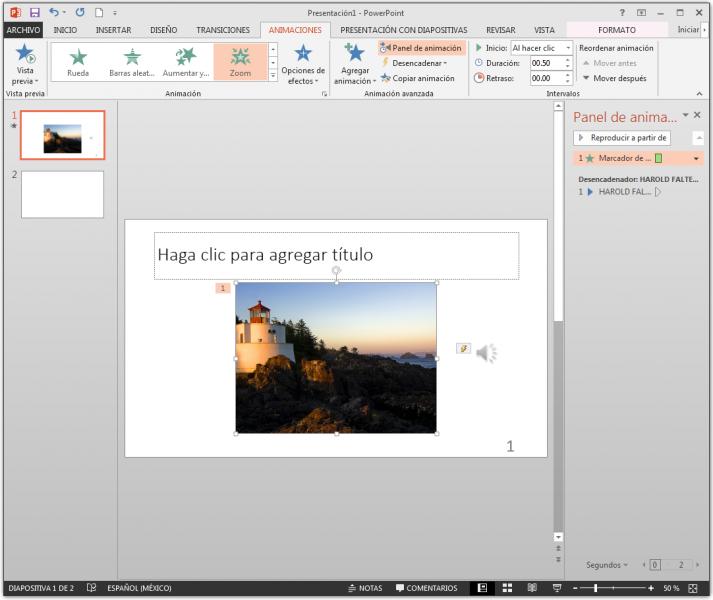Click the Duración input field

click(547, 63)
